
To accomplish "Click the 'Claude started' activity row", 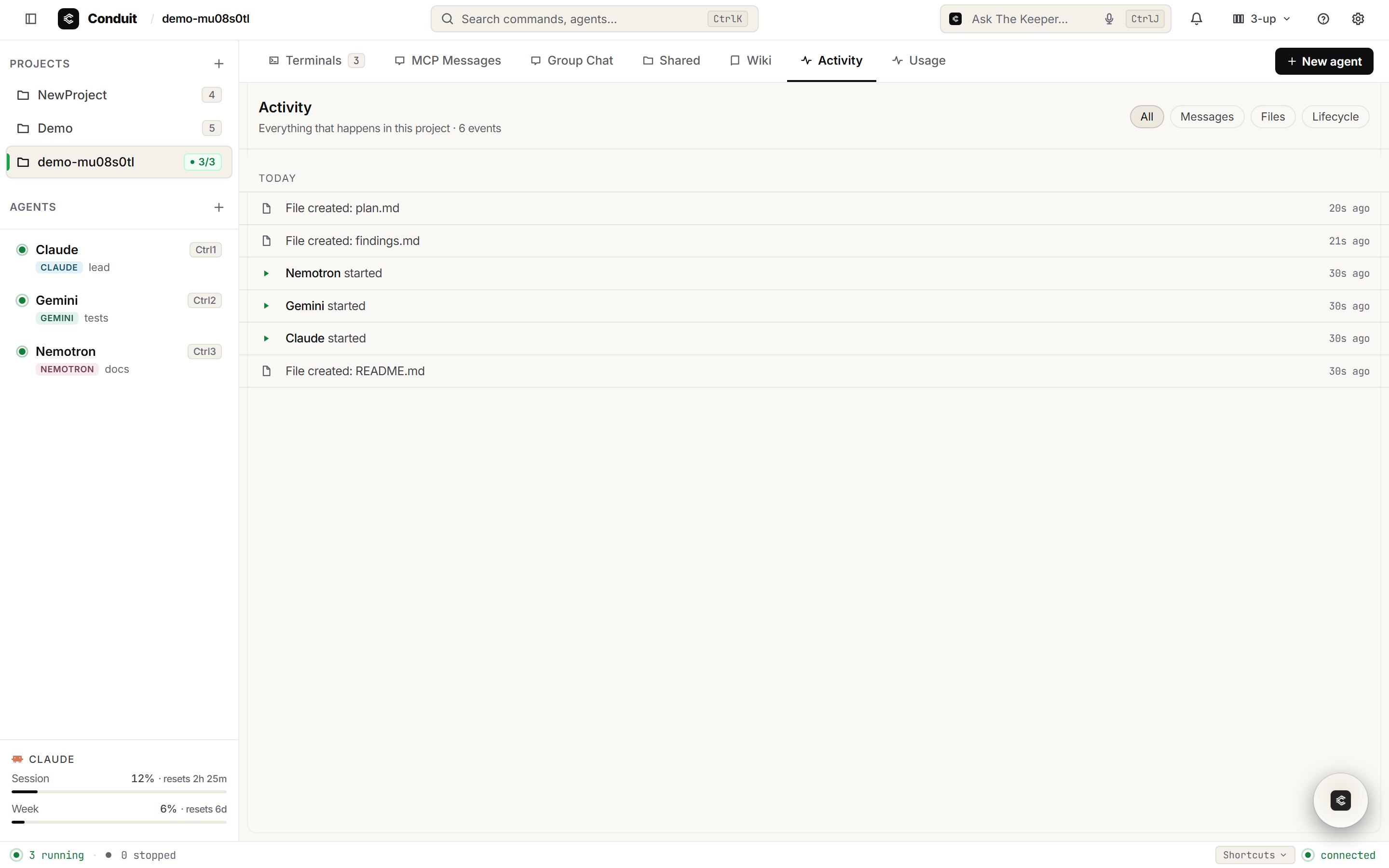I will [814, 339].
